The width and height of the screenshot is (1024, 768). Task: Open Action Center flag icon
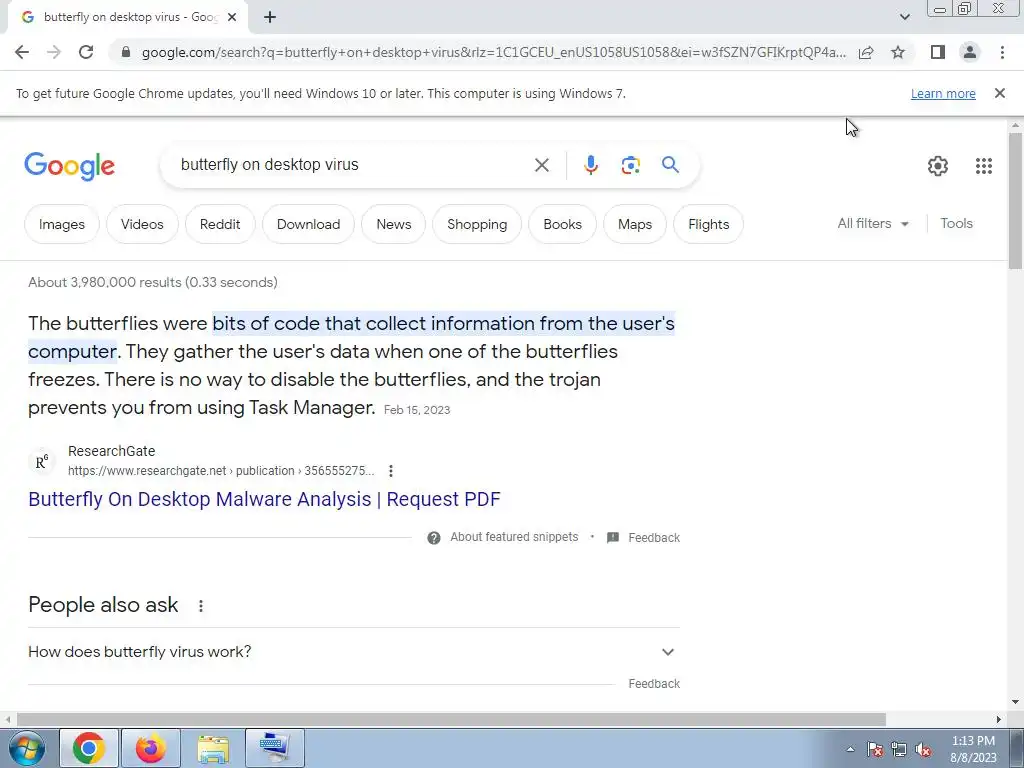(875, 750)
